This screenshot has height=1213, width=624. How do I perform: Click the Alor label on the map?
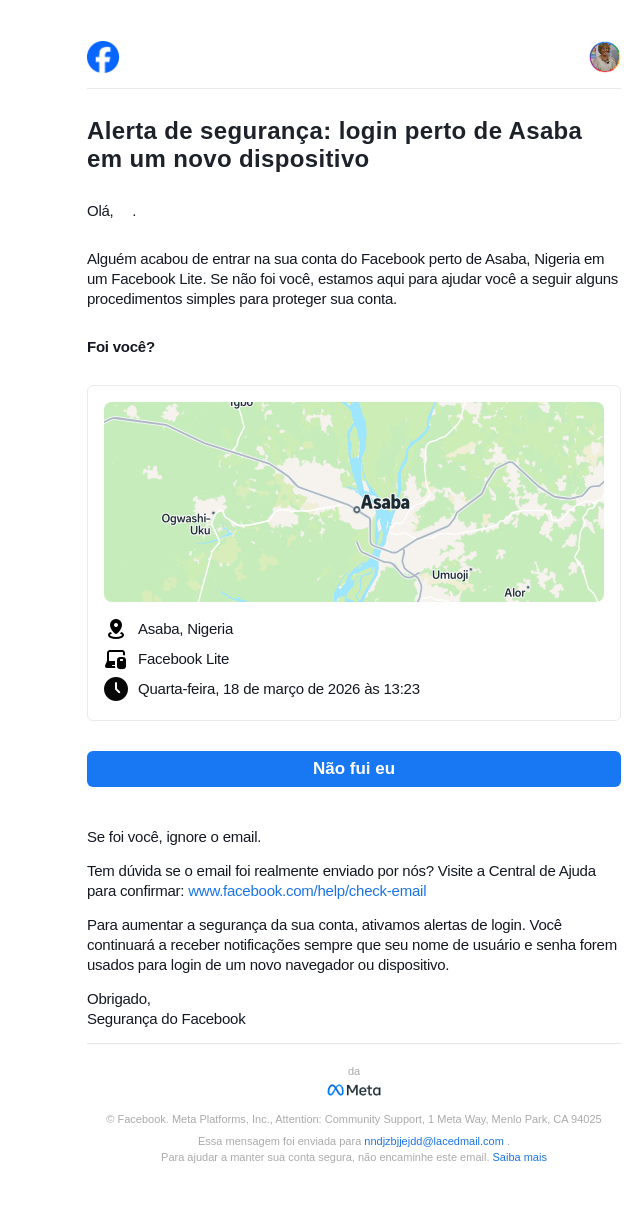514,593
